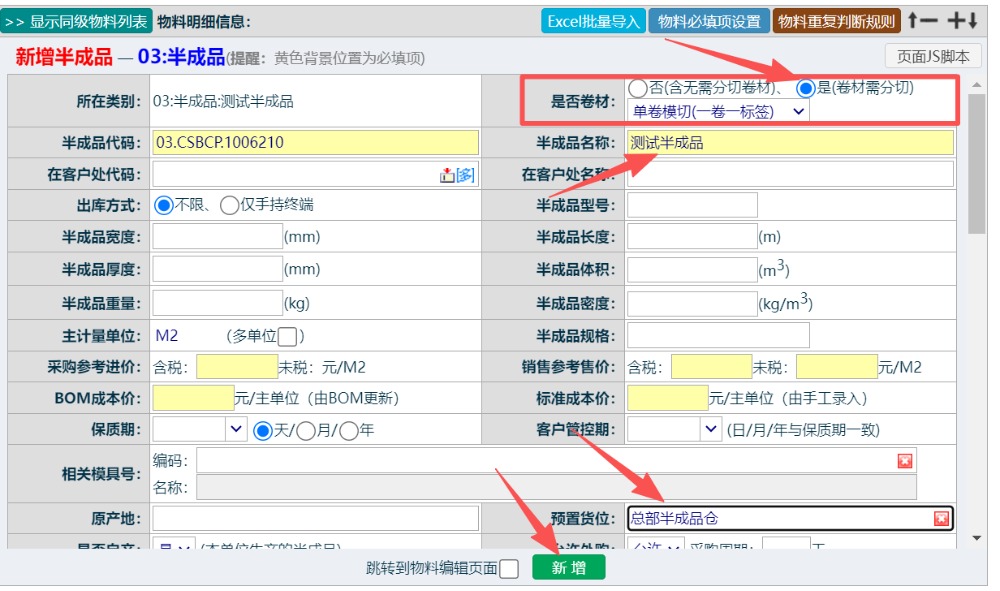Enable the 多单位 checkbox

click(x=287, y=337)
